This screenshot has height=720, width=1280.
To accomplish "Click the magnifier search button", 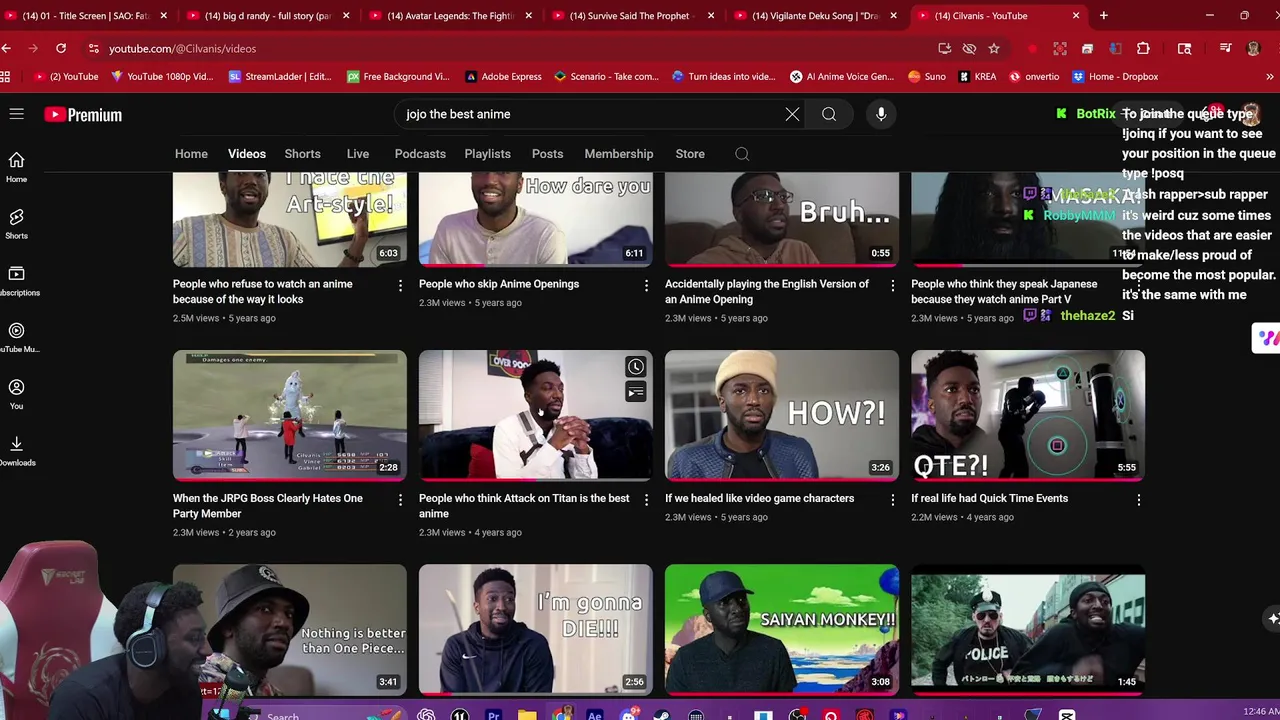I will [829, 114].
